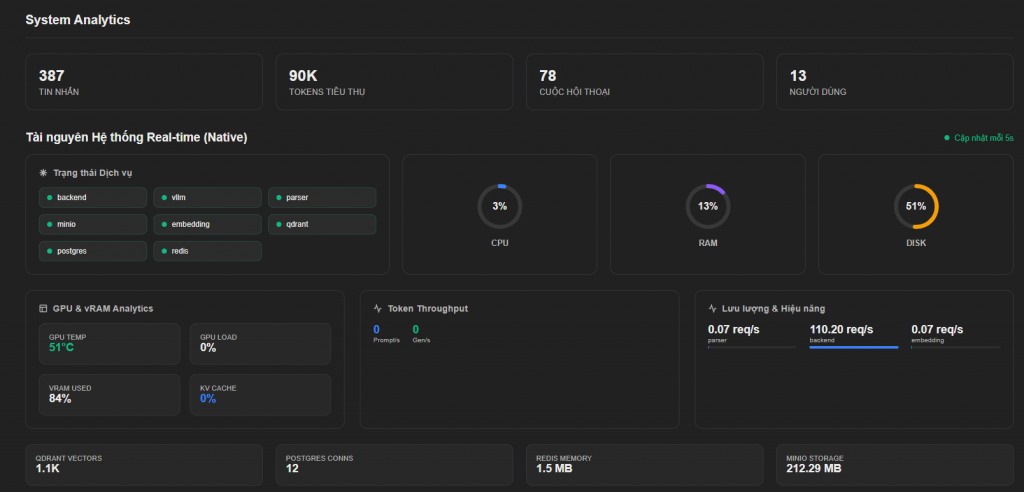Click the Lưu lượng & Hiệu năng title
The image size is (1024, 492).
click(x=773, y=308)
